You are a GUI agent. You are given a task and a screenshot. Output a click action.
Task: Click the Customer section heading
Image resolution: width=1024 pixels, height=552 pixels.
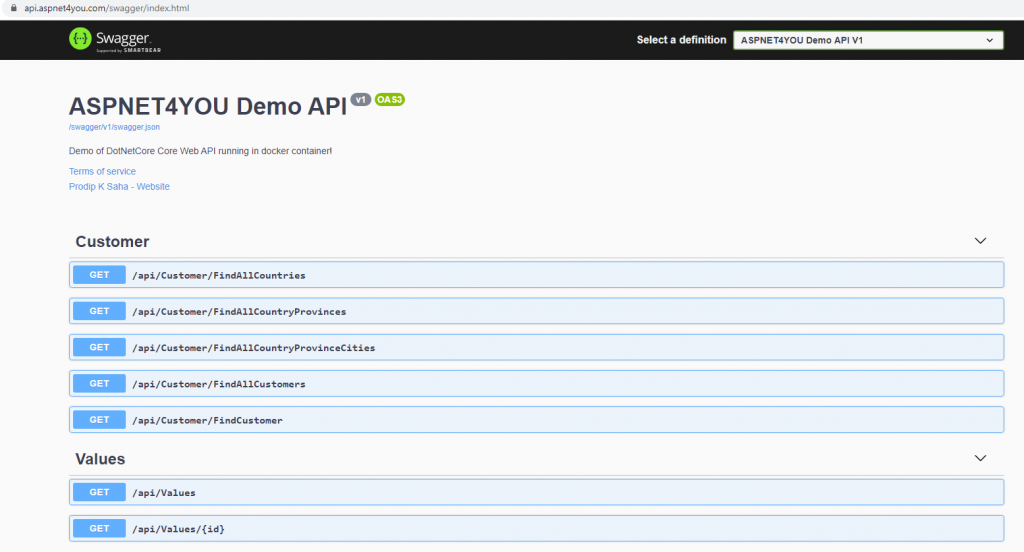[x=112, y=242]
